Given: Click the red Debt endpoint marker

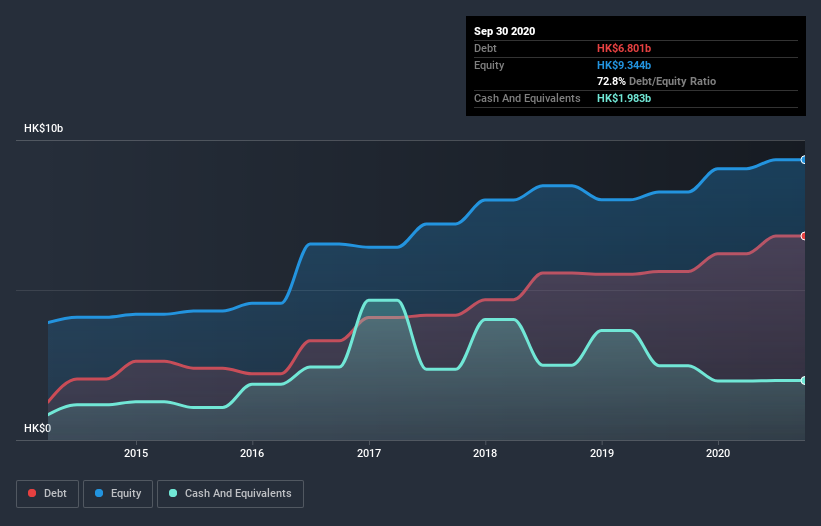Looking at the screenshot, I should (804, 236).
